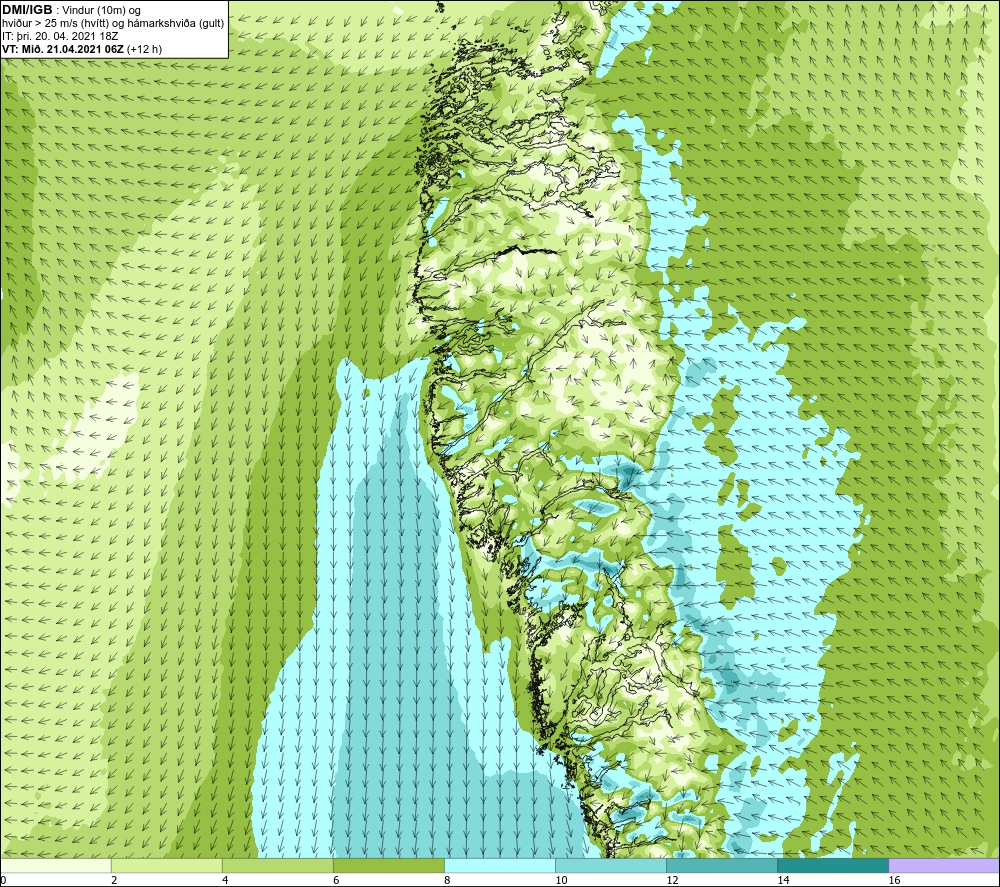Click the 'hviður > 25 m/s (hvítt)' line

click(x=113, y=24)
